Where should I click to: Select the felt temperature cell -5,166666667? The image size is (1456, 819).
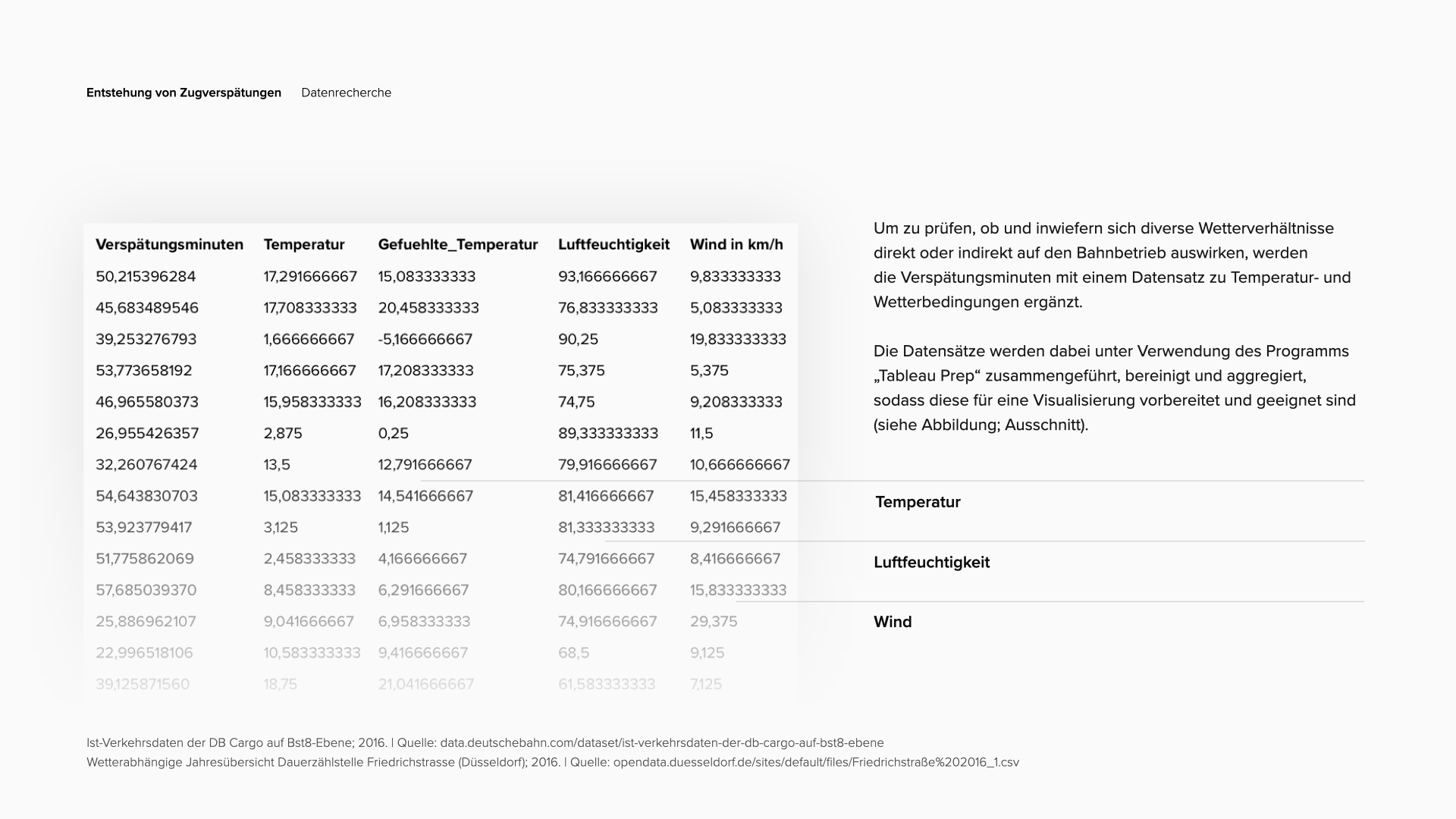425,339
